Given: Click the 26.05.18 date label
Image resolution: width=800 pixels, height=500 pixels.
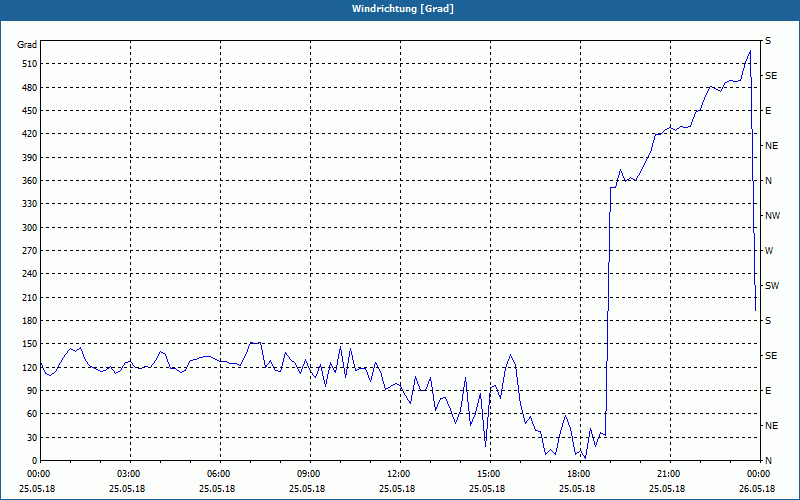Looking at the screenshot, I should coord(757,488).
